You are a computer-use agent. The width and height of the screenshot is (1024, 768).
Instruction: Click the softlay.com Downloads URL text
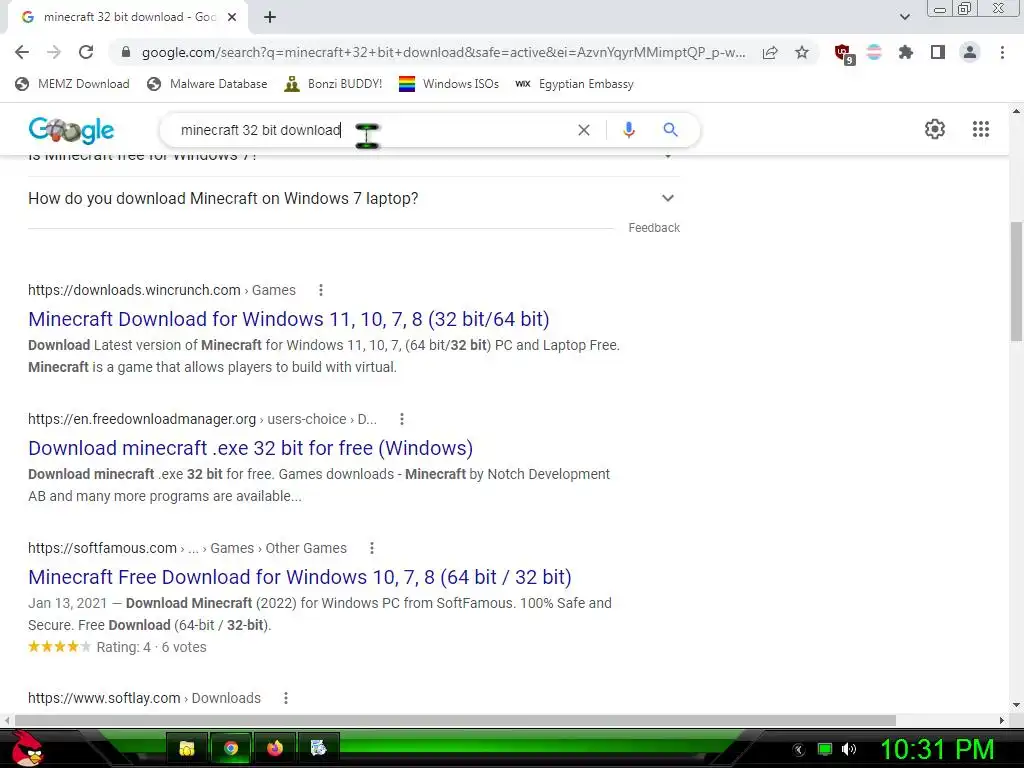click(x=144, y=698)
